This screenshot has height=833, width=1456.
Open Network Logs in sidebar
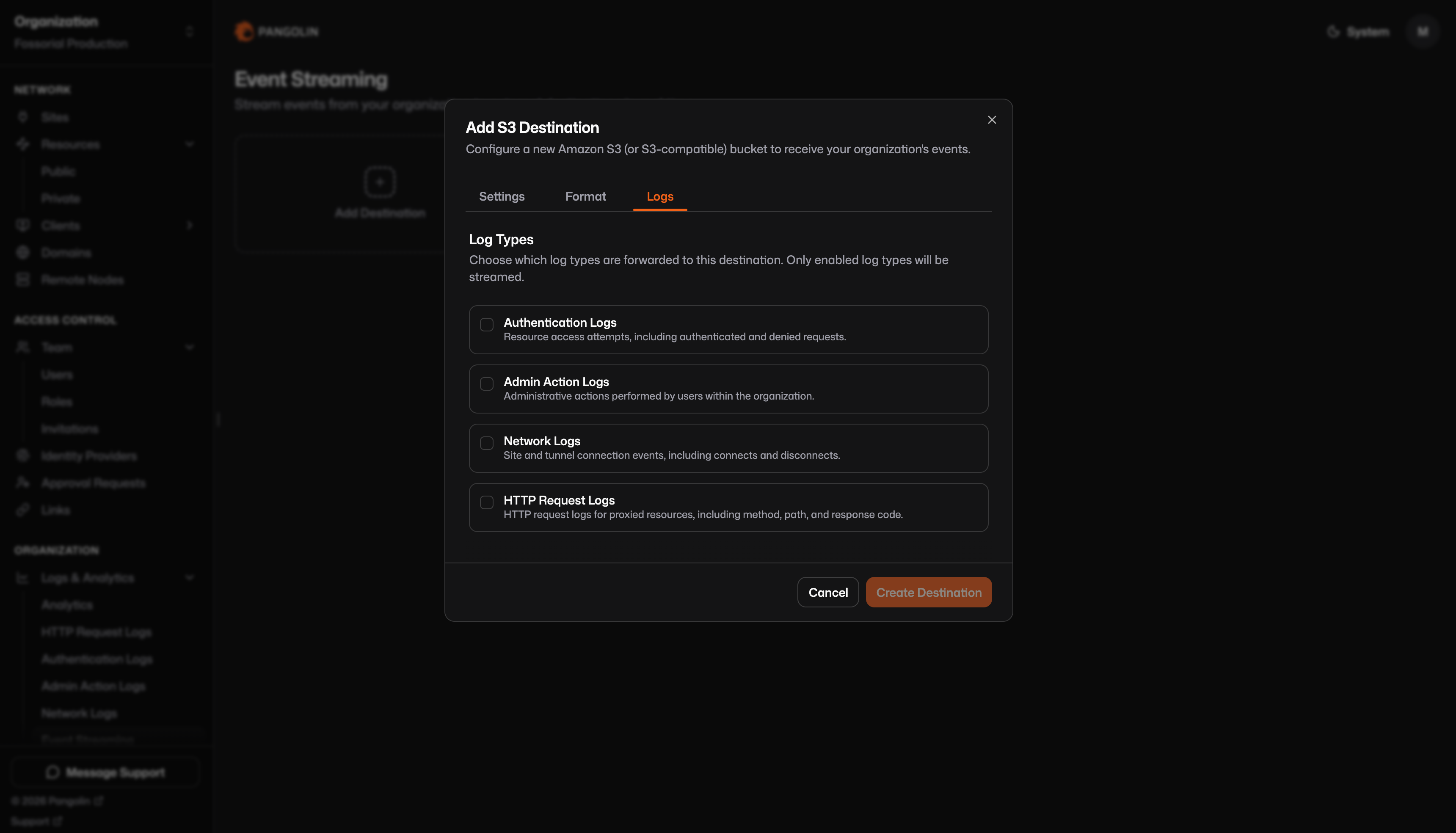pos(79,714)
